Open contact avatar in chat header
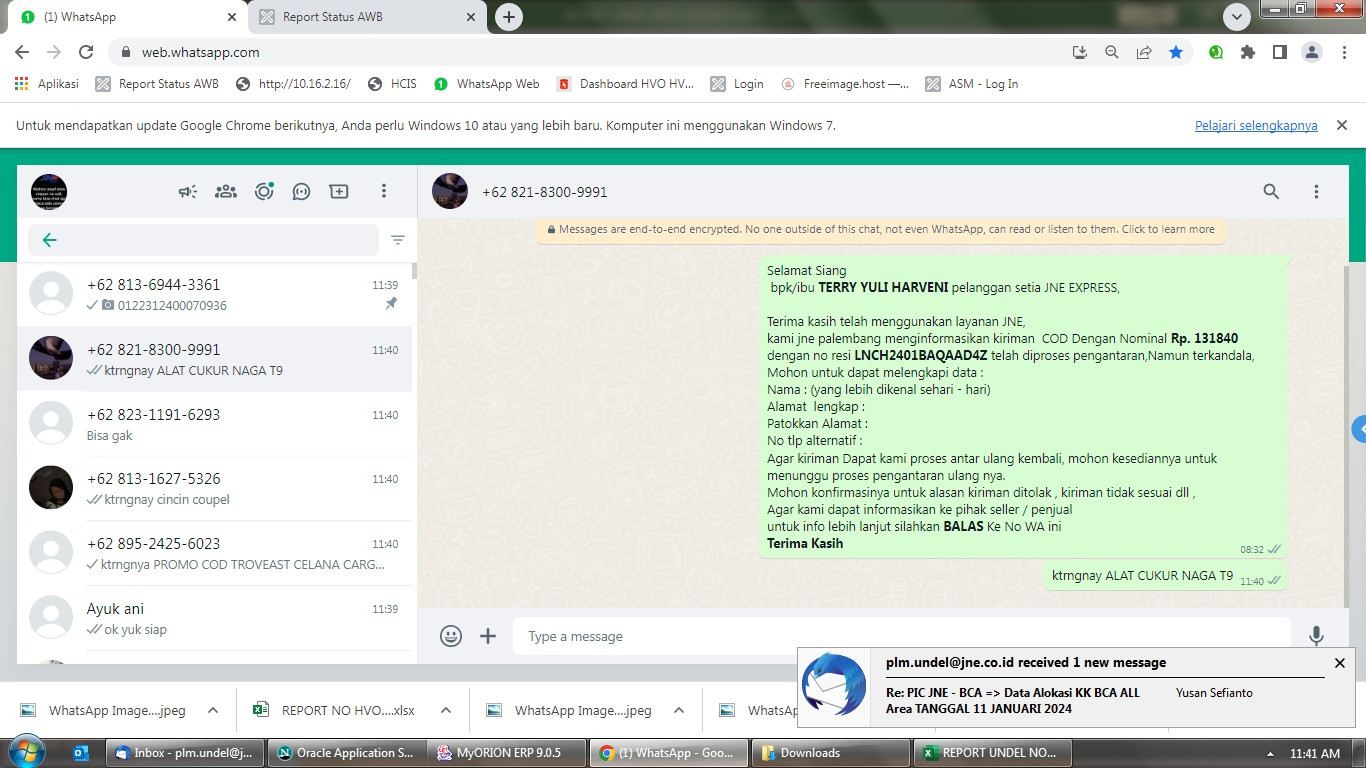 point(450,191)
